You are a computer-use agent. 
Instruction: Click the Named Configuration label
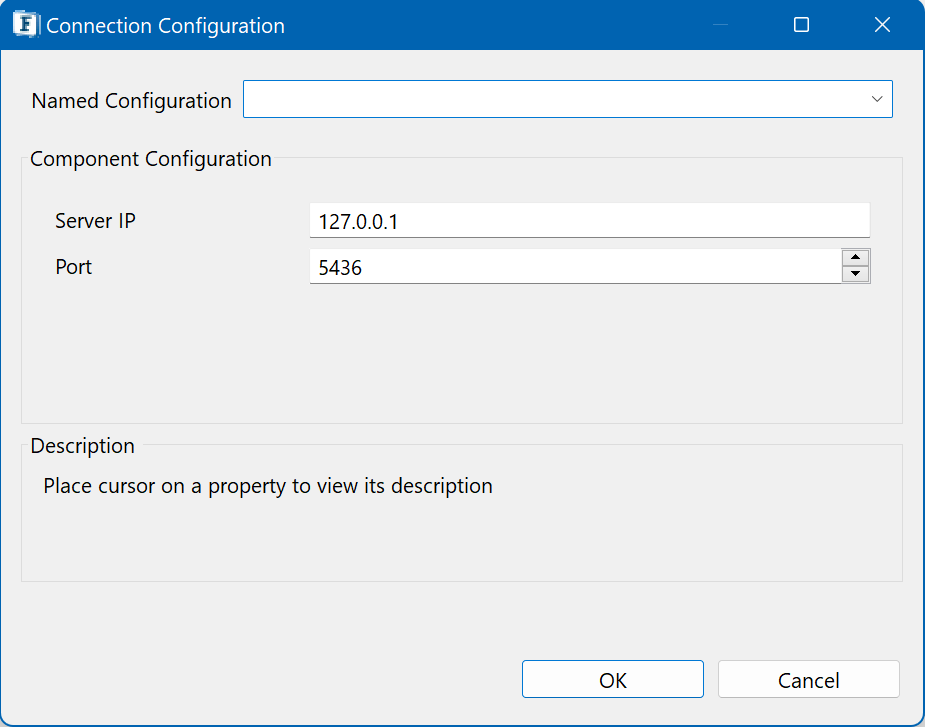[x=131, y=101]
